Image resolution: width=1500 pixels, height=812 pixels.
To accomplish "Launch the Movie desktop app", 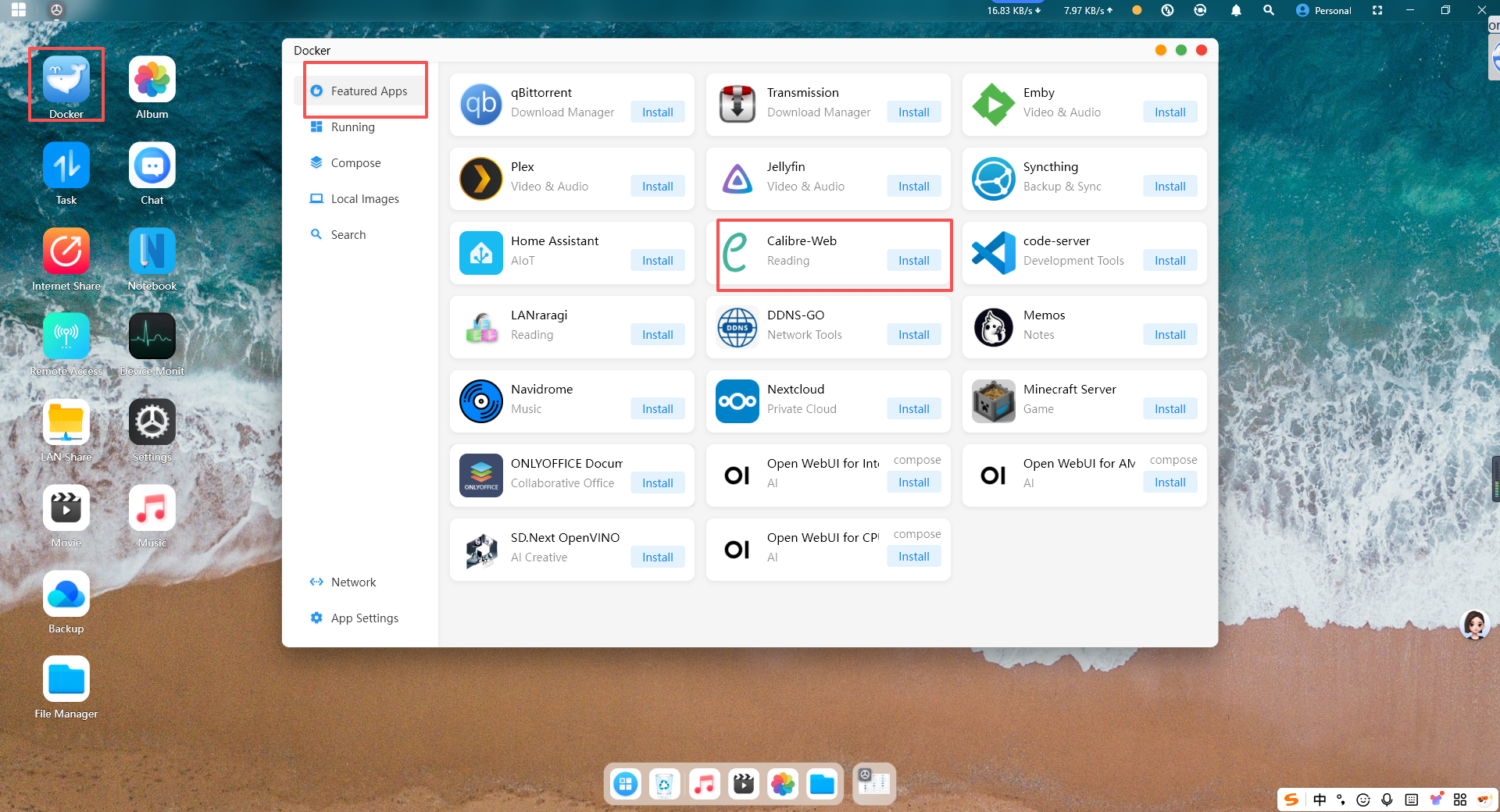I will (66, 508).
